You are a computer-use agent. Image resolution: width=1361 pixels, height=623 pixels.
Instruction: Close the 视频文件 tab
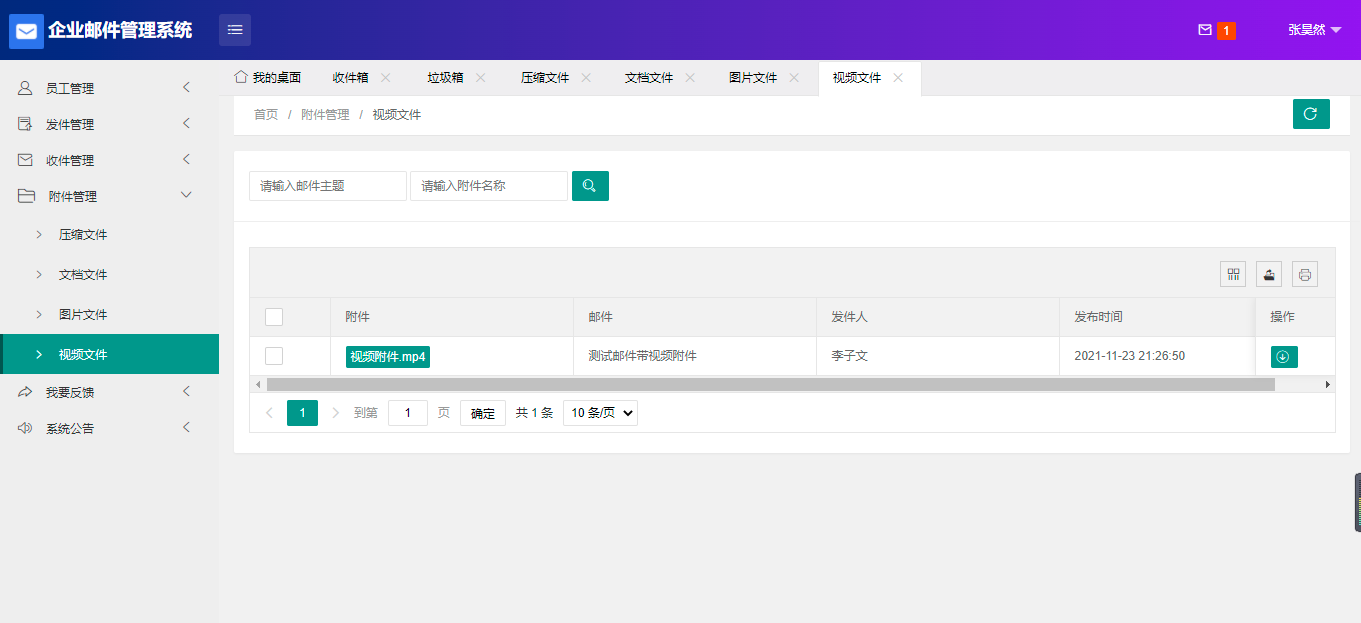(x=898, y=77)
